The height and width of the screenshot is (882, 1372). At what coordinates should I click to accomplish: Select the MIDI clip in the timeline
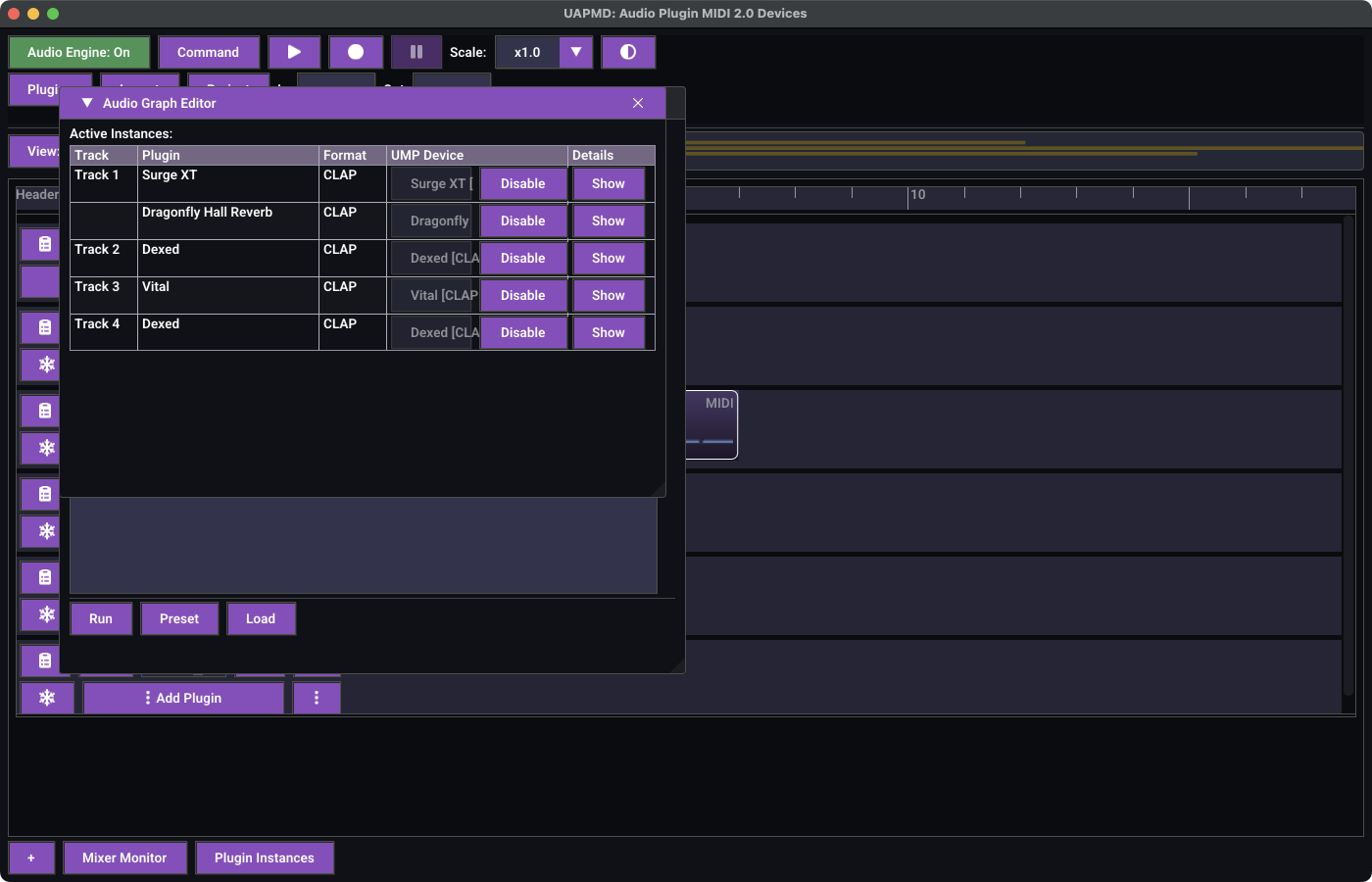click(711, 424)
